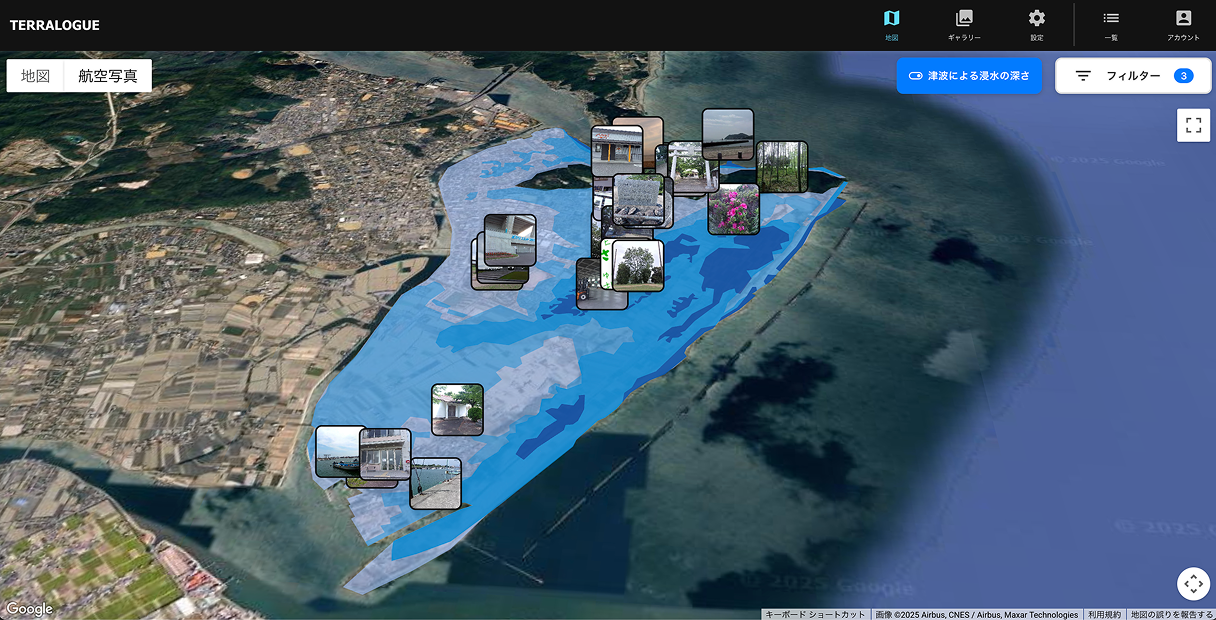The height and width of the screenshot is (620, 1216).
Task: Report a map error (地図の誤りを報告する)
Action: [1171, 614]
